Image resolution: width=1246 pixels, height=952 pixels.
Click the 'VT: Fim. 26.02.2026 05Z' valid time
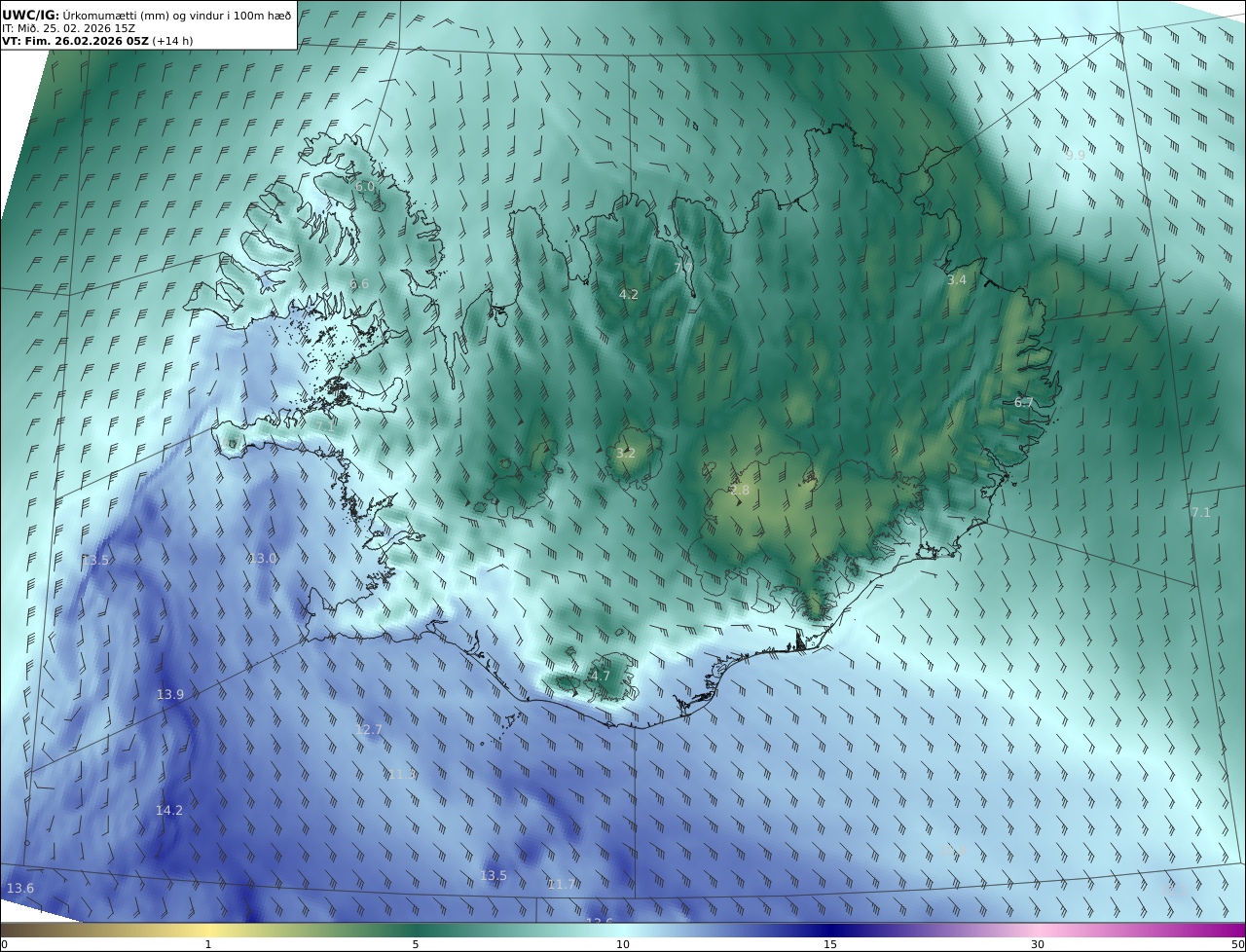(75, 41)
